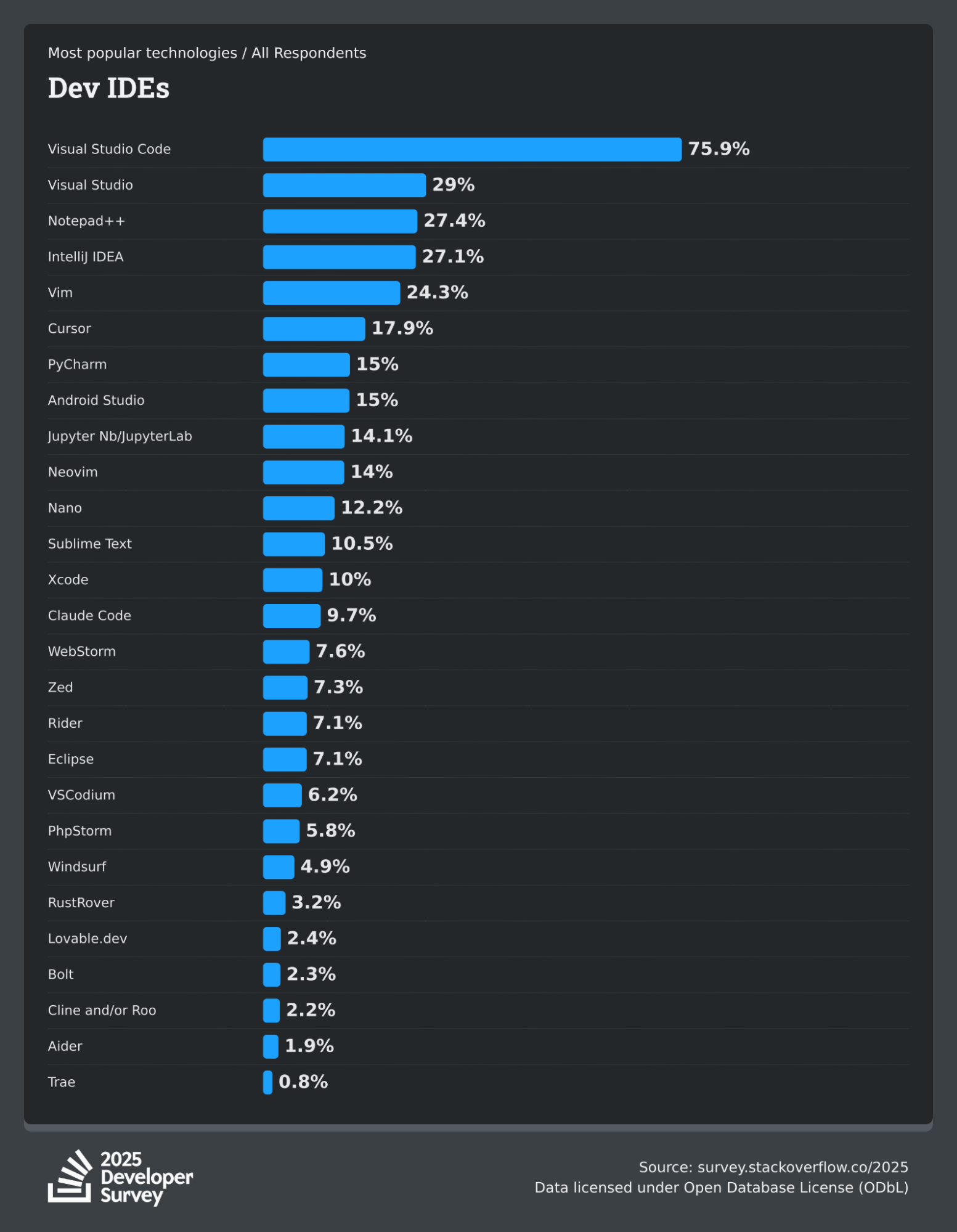Click the Most popular technologies breadcrumb

click(142, 53)
